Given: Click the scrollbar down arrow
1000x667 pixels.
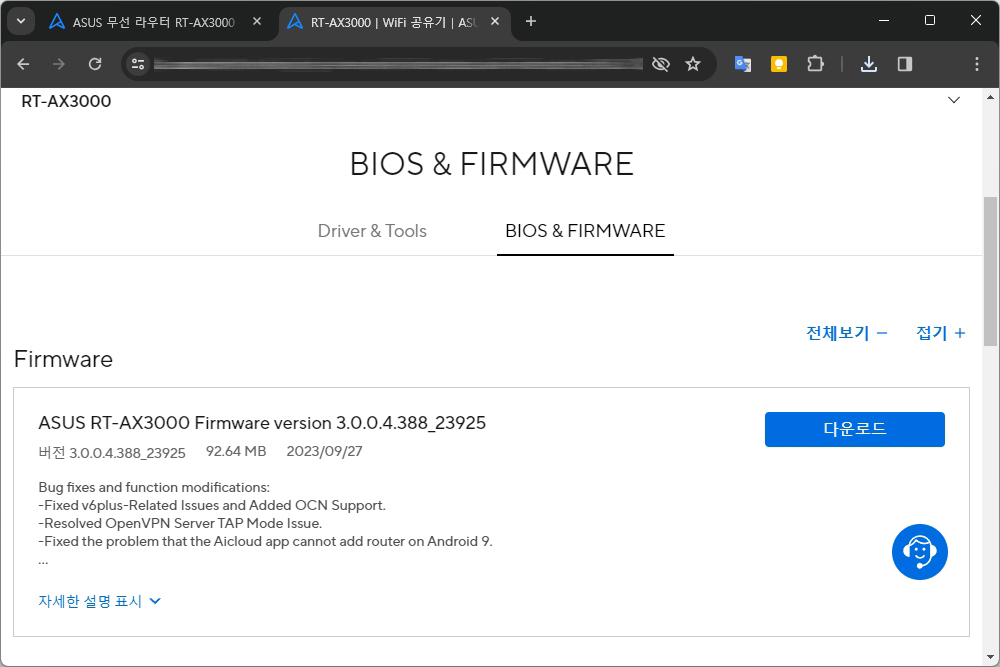Looking at the screenshot, I should (990, 657).
